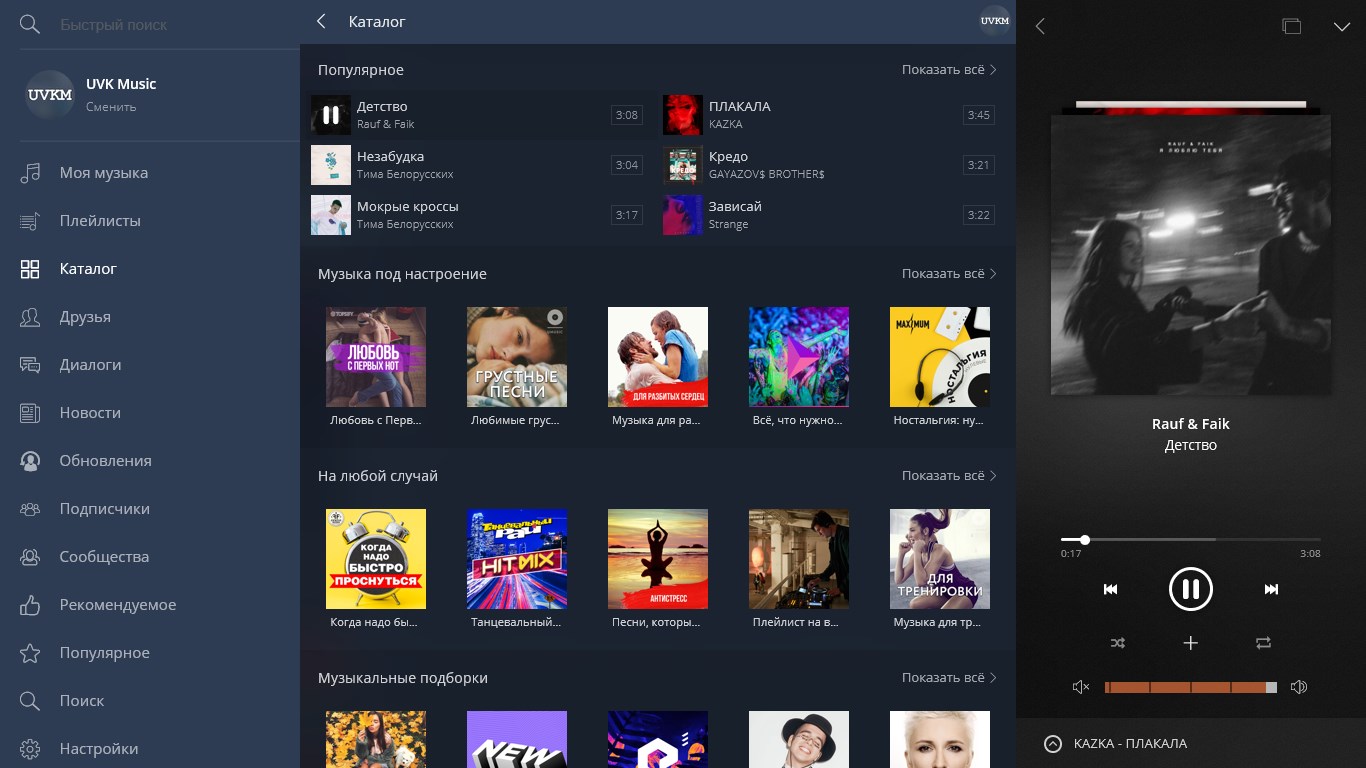Click the UVKM avatar in catalog header
The width and height of the screenshot is (1366, 768).
(x=994, y=21)
